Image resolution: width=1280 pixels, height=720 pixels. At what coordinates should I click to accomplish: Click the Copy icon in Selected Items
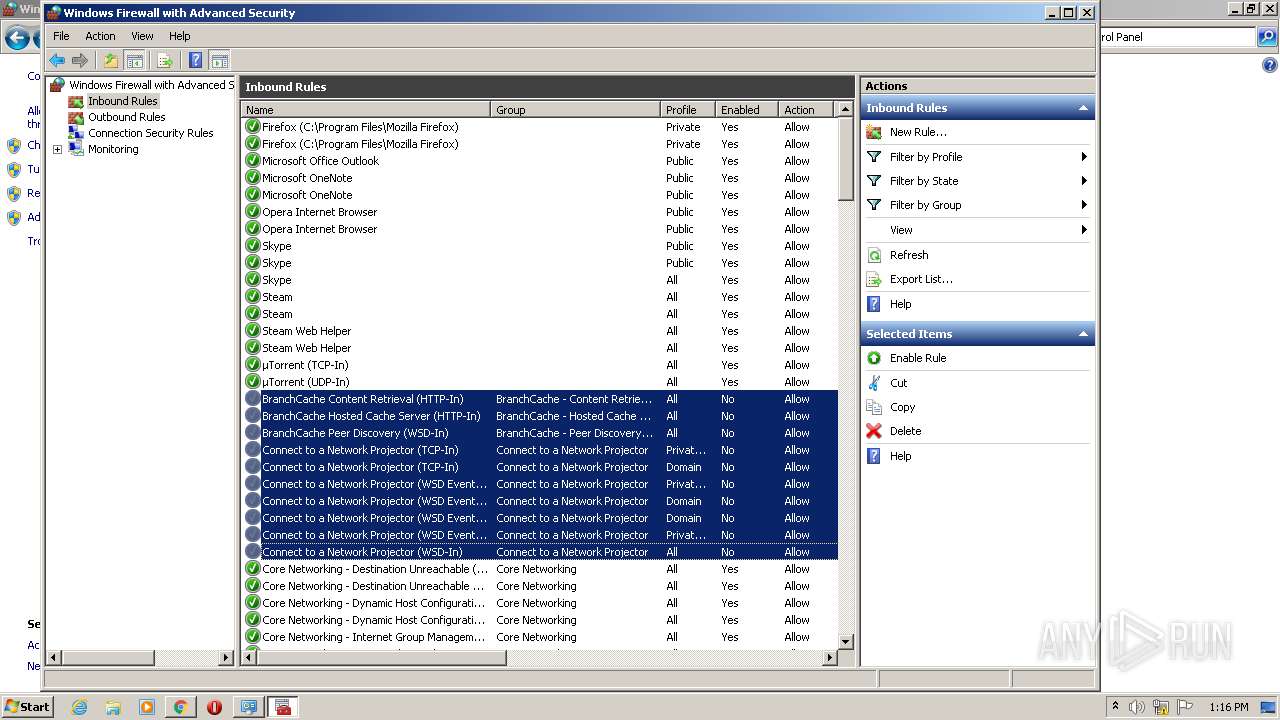pos(874,407)
